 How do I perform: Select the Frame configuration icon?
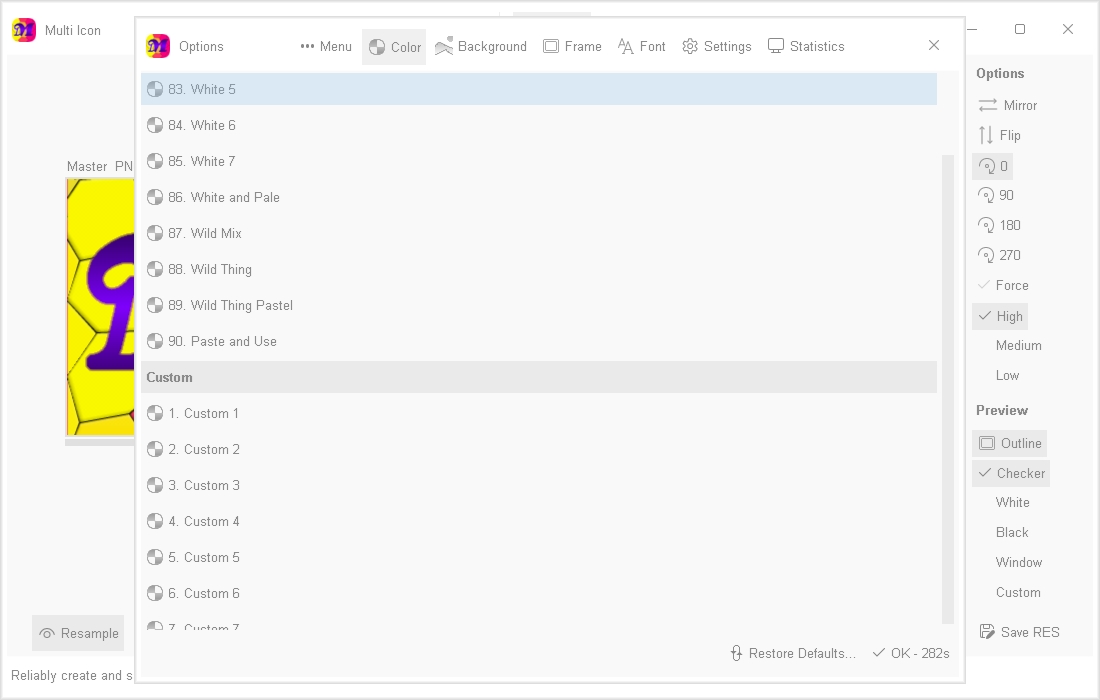point(551,46)
